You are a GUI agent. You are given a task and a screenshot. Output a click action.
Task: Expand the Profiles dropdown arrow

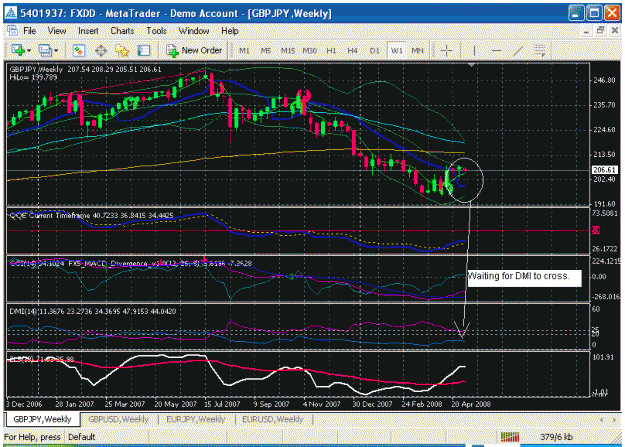tap(56, 51)
